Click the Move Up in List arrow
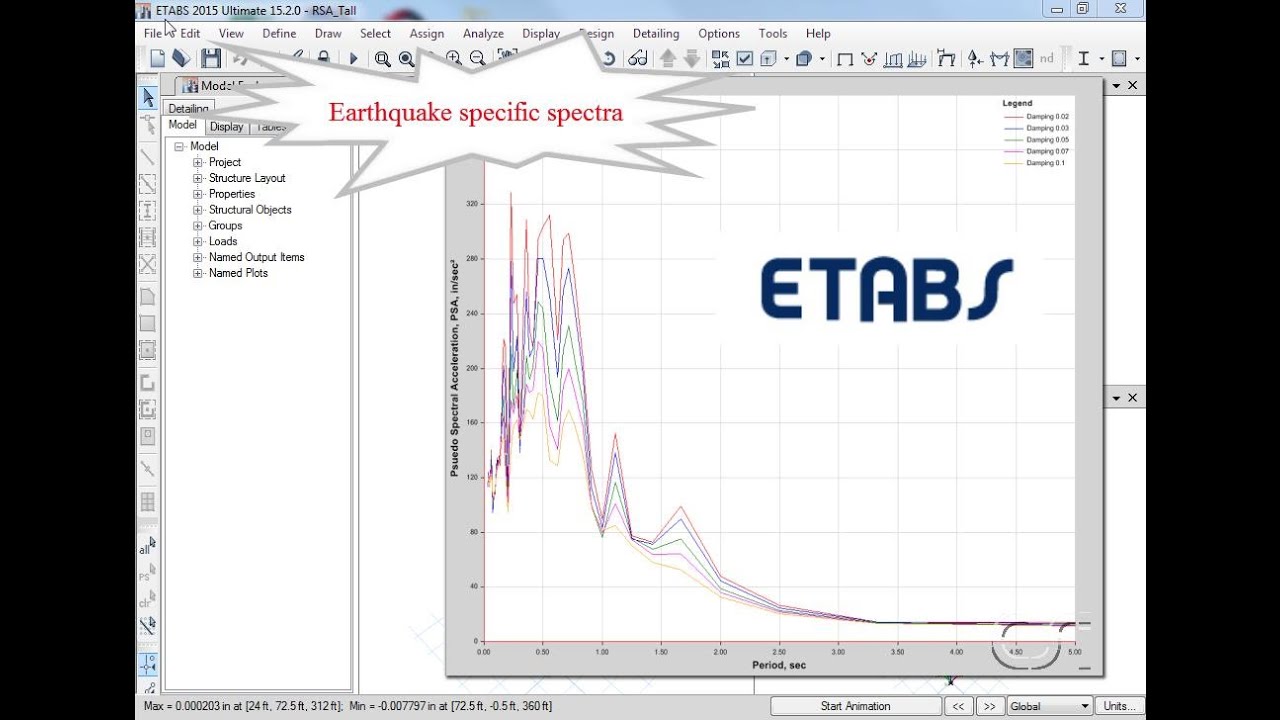1280x720 pixels. (x=668, y=59)
